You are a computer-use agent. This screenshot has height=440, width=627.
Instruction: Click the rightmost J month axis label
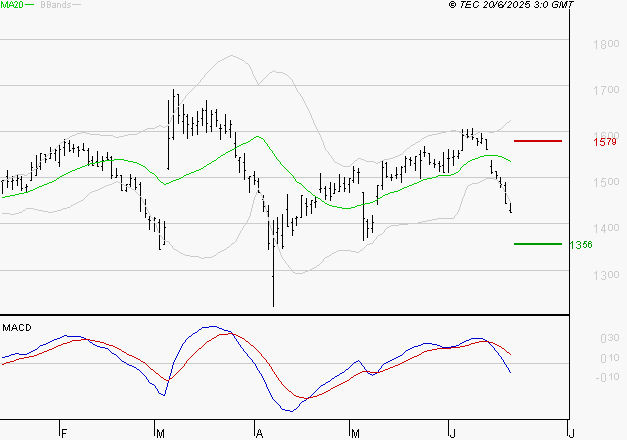(571, 434)
